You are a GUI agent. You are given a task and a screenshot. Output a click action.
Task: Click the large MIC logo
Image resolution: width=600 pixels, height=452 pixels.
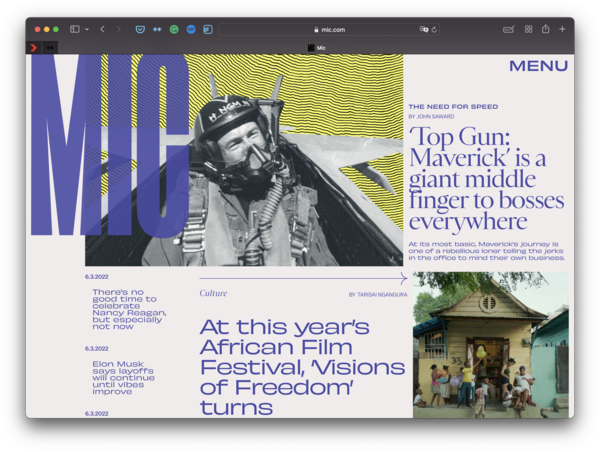tap(110, 145)
